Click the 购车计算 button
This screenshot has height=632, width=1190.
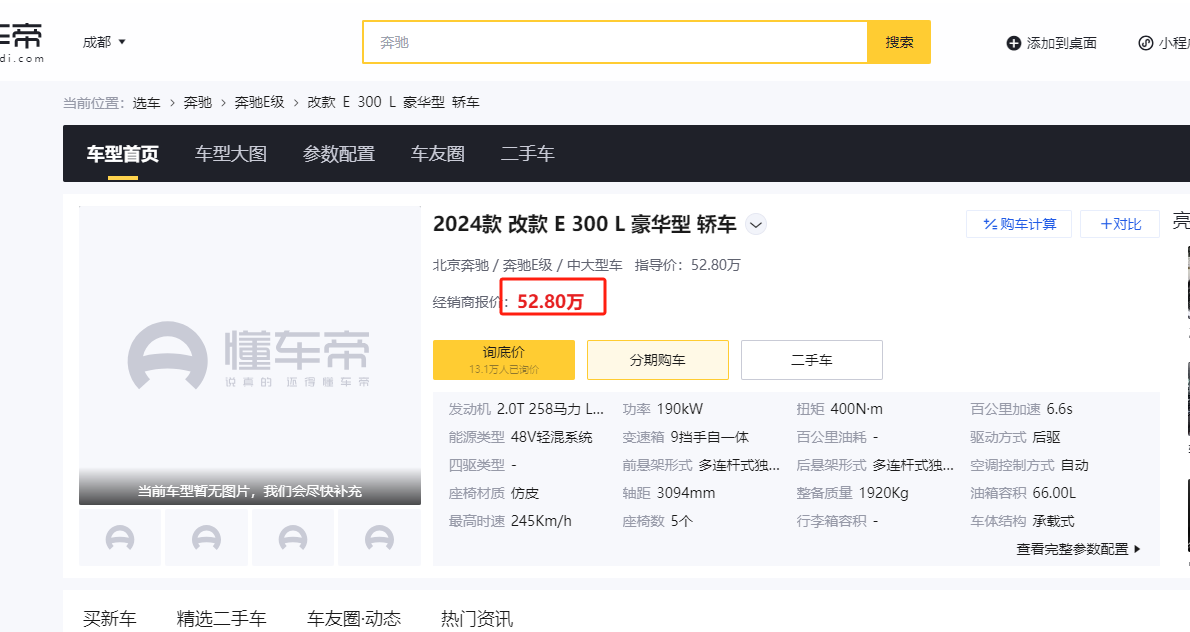pyautogui.click(x=1018, y=224)
